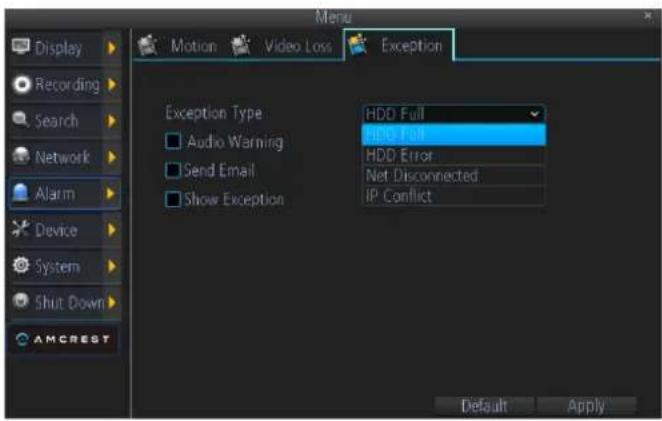The width and height of the screenshot is (662, 421).
Task: Click the Device tools icon
Action: pos(20,229)
